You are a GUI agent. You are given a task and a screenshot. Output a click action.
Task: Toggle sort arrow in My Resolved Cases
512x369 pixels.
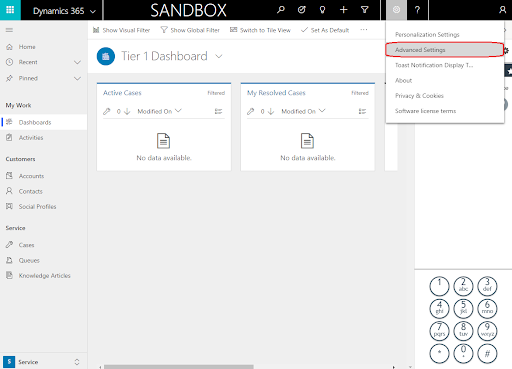pyautogui.click(x=271, y=111)
